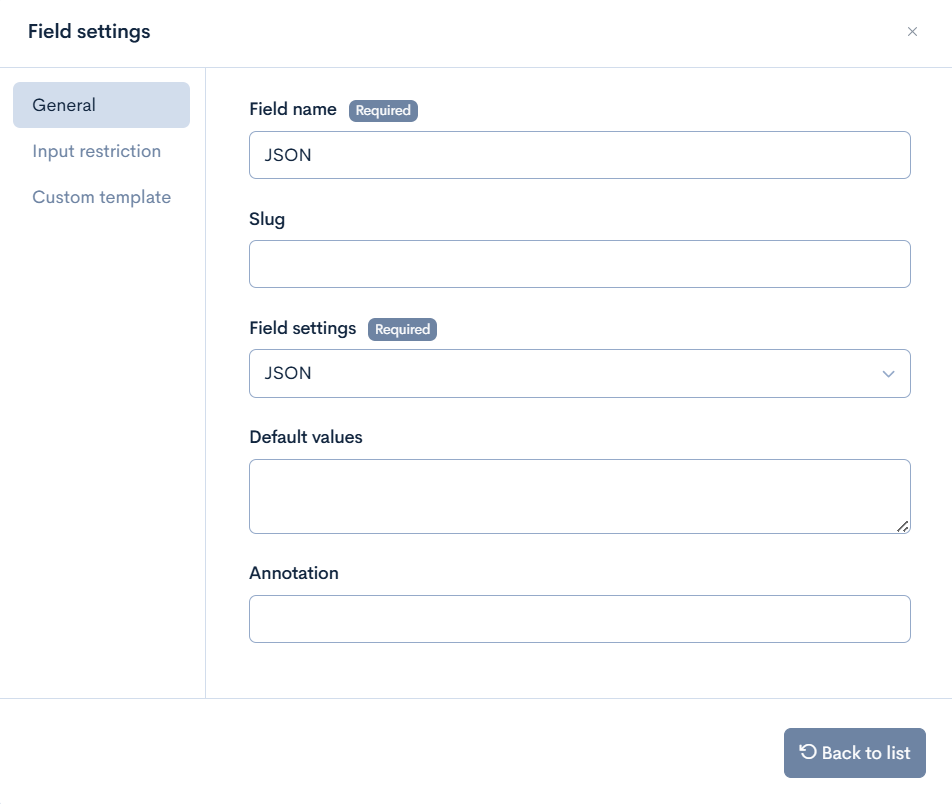952x804 pixels.
Task: Click into the Slug input field
Action: (579, 264)
